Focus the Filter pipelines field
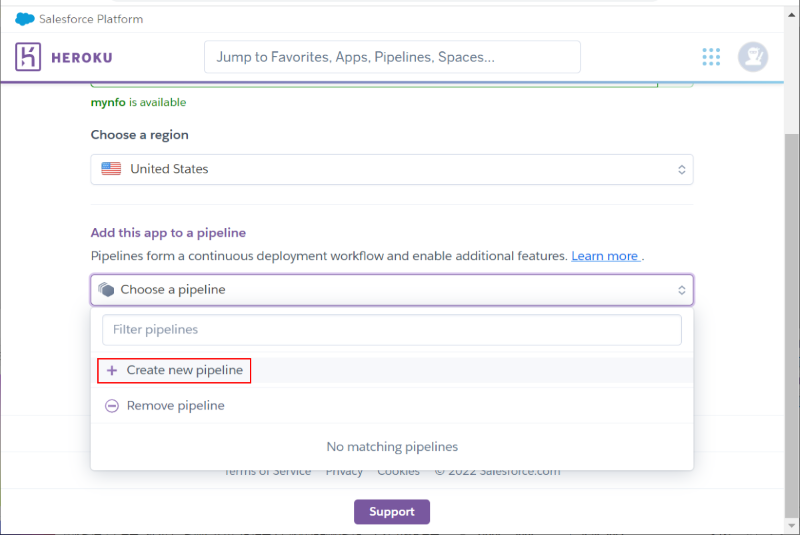Image resolution: width=800 pixels, height=535 pixels. pos(392,329)
